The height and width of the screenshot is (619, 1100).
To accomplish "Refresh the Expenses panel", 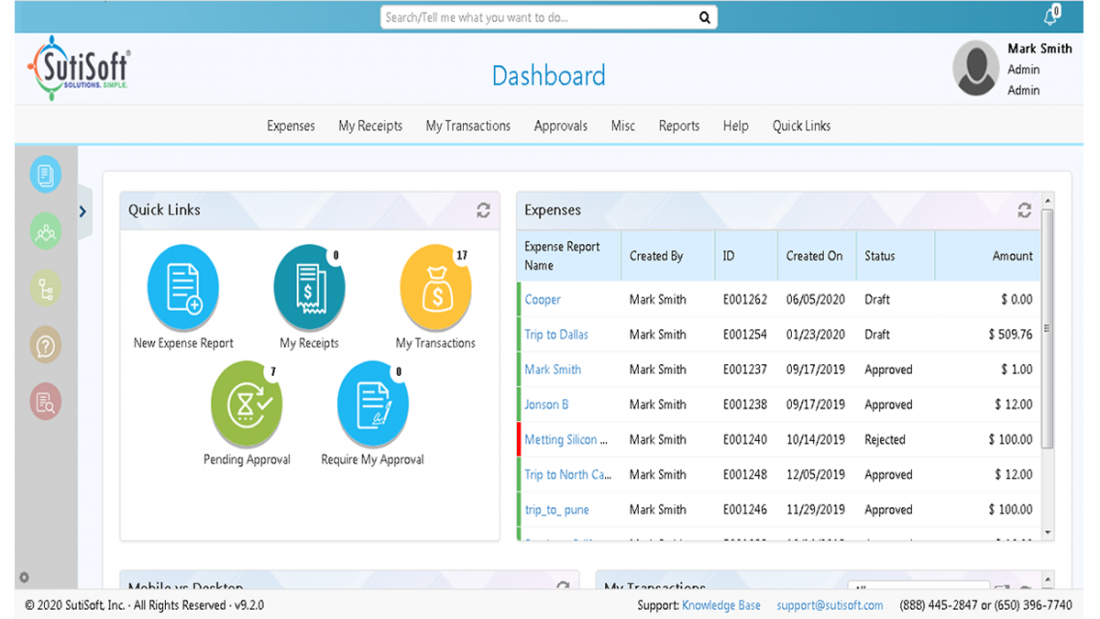I will 1024,210.
